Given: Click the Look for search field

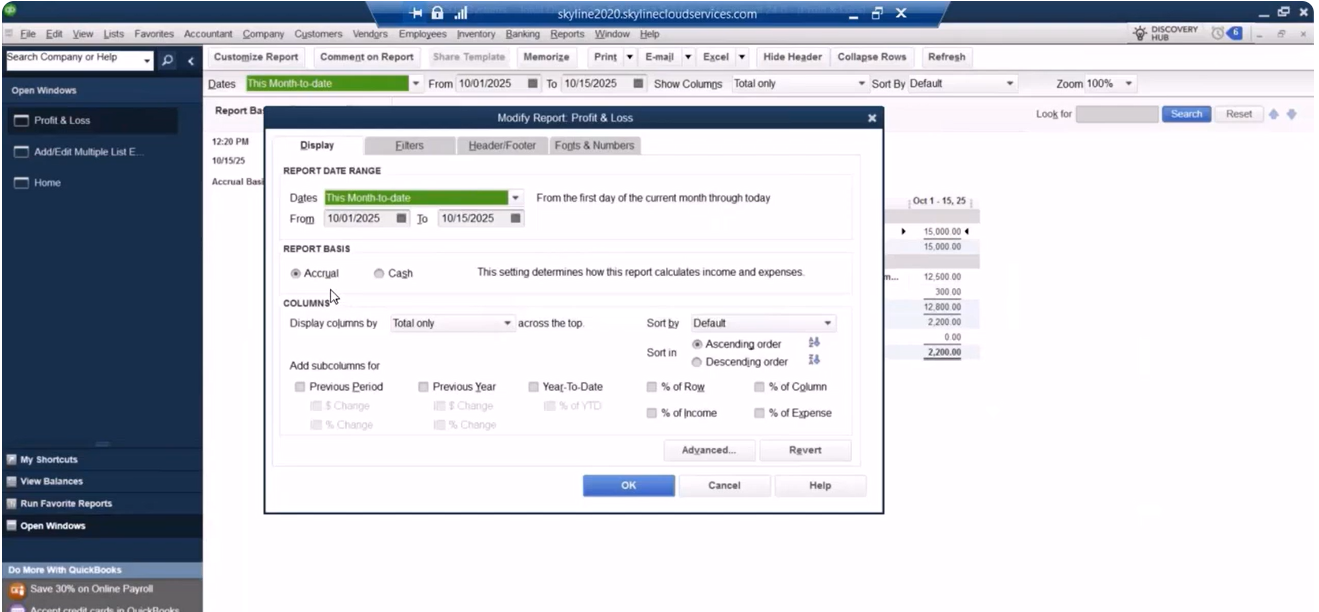Looking at the screenshot, I should pos(1116,114).
